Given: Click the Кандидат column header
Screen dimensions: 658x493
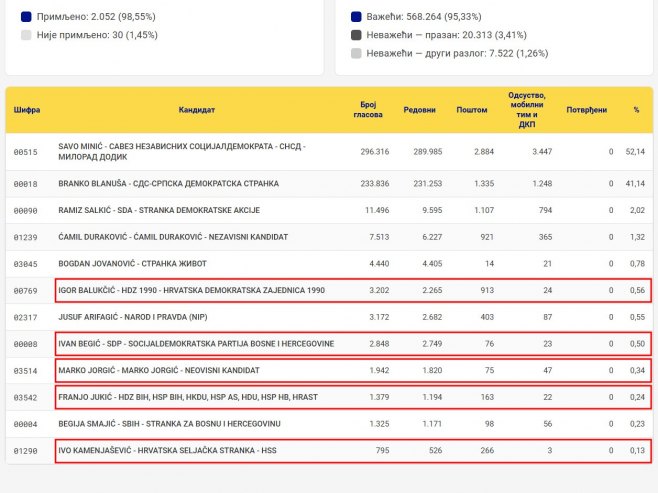Looking at the screenshot, I should [197, 110].
